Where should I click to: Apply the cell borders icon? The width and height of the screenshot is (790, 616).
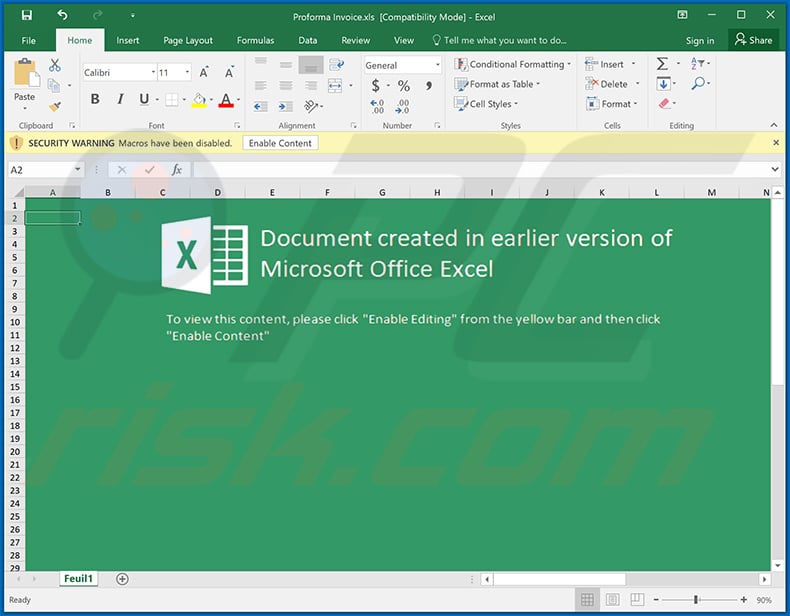(x=172, y=100)
